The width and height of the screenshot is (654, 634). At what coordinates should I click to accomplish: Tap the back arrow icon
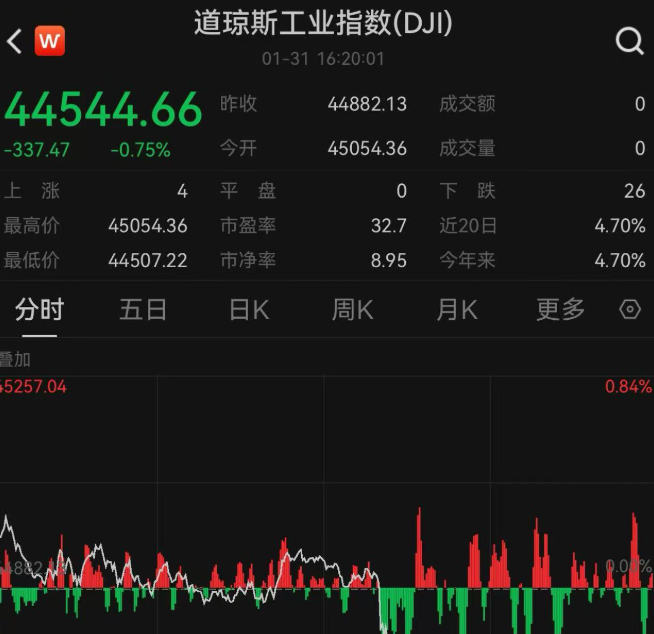(14, 41)
